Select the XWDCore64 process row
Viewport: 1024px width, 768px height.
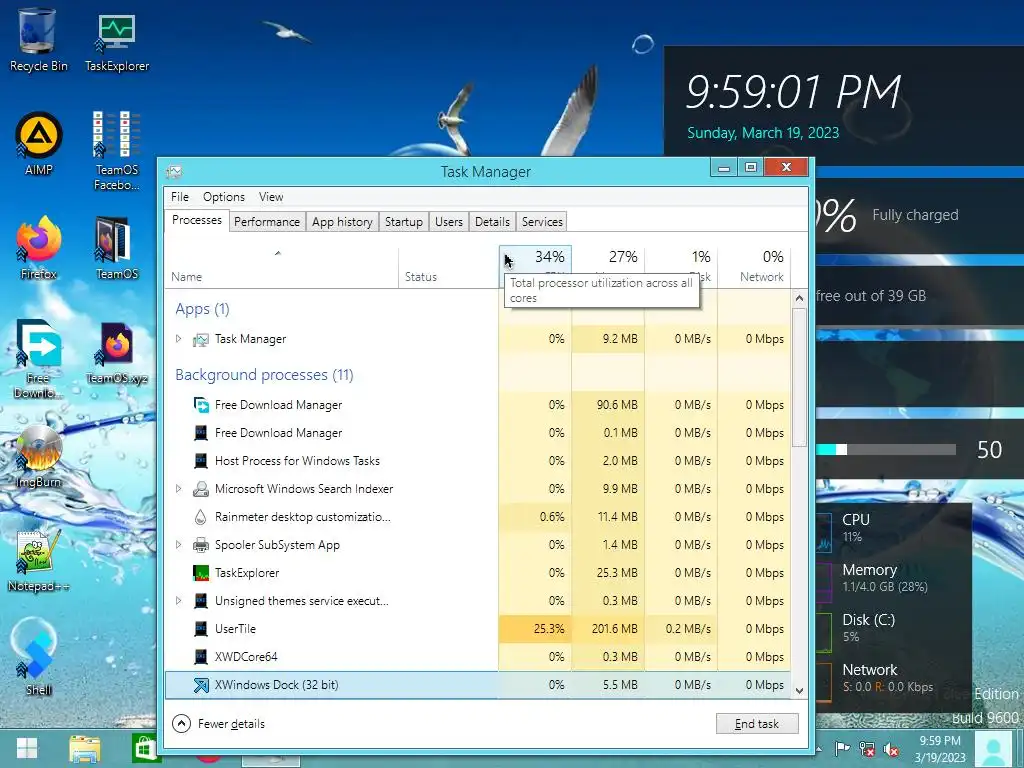[x=477, y=657]
